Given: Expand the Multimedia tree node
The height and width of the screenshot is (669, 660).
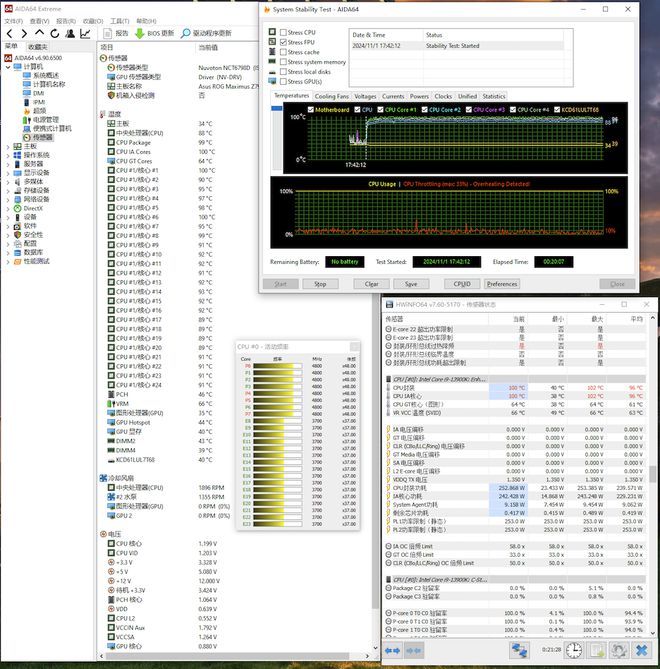Looking at the screenshot, I should coord(8,182).
